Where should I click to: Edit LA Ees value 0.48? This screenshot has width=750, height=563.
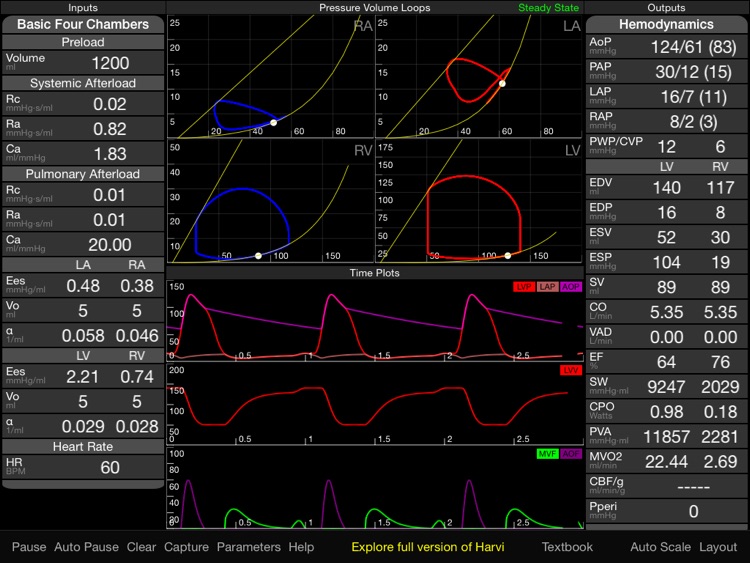pos(83,286)
